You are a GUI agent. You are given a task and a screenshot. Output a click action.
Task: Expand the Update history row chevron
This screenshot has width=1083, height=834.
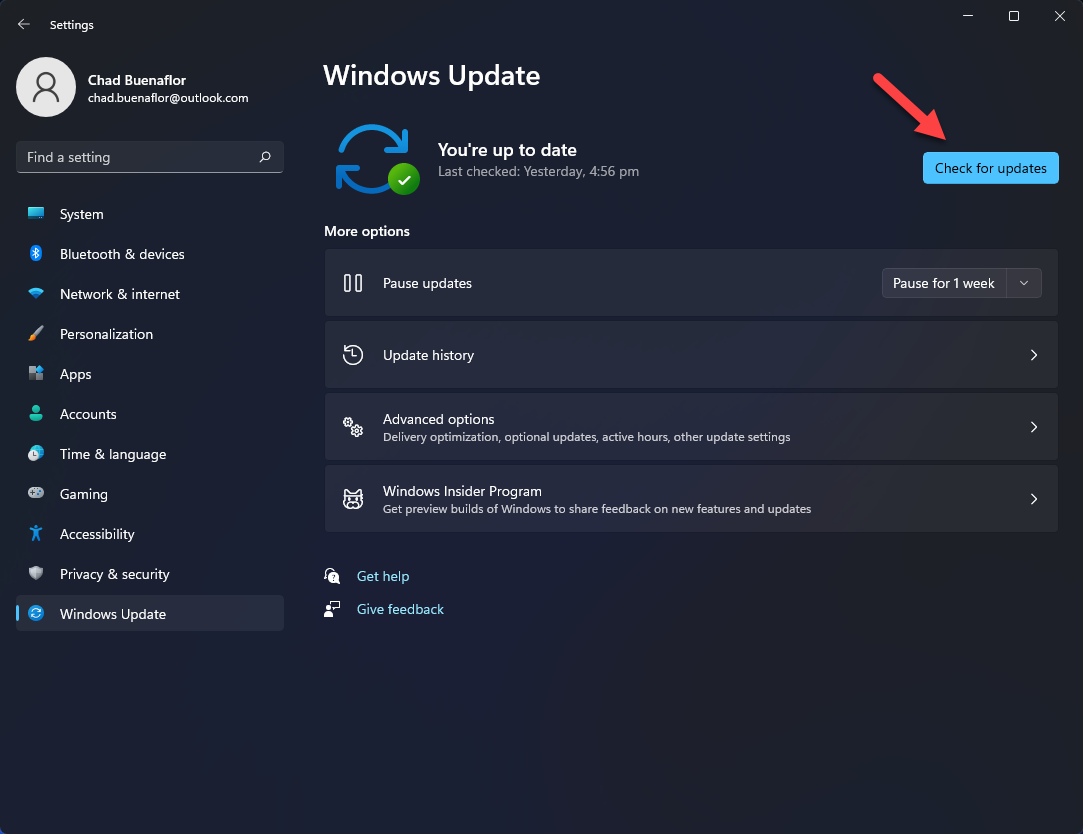point(1034,355)
